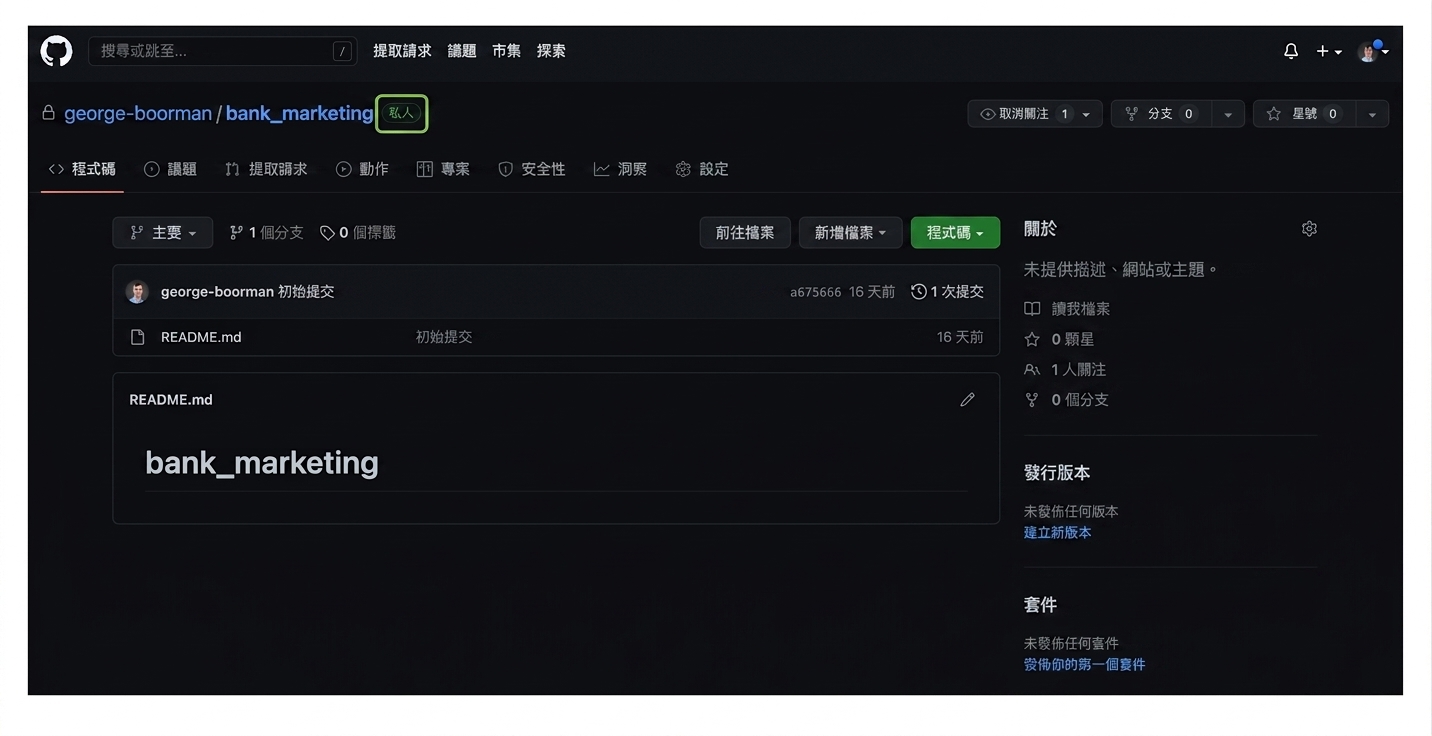Click the 建立新版本 link
1432x736 pixels.
(x=1058, y=532)
